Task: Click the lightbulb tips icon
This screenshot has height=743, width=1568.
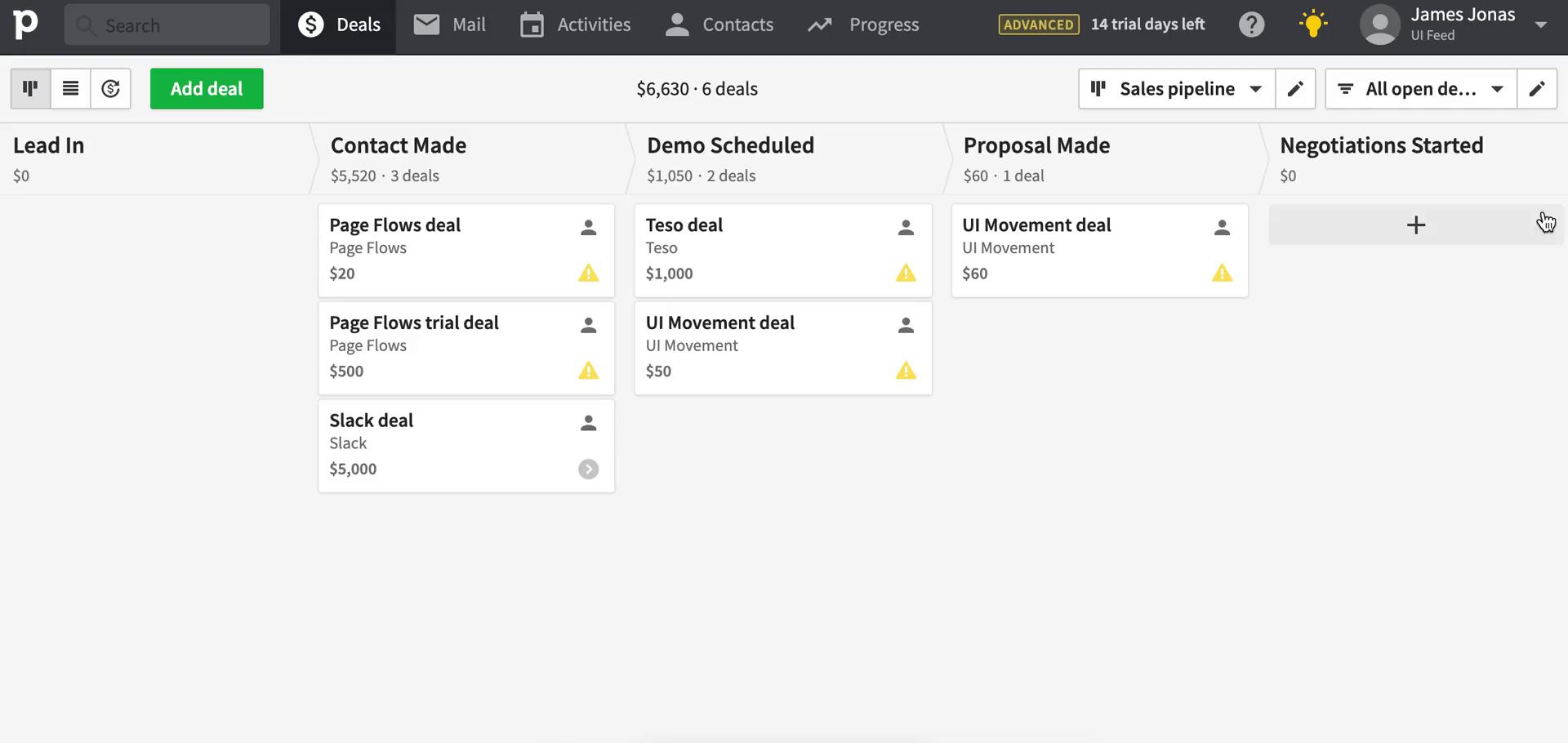Action: [1312, 24]
